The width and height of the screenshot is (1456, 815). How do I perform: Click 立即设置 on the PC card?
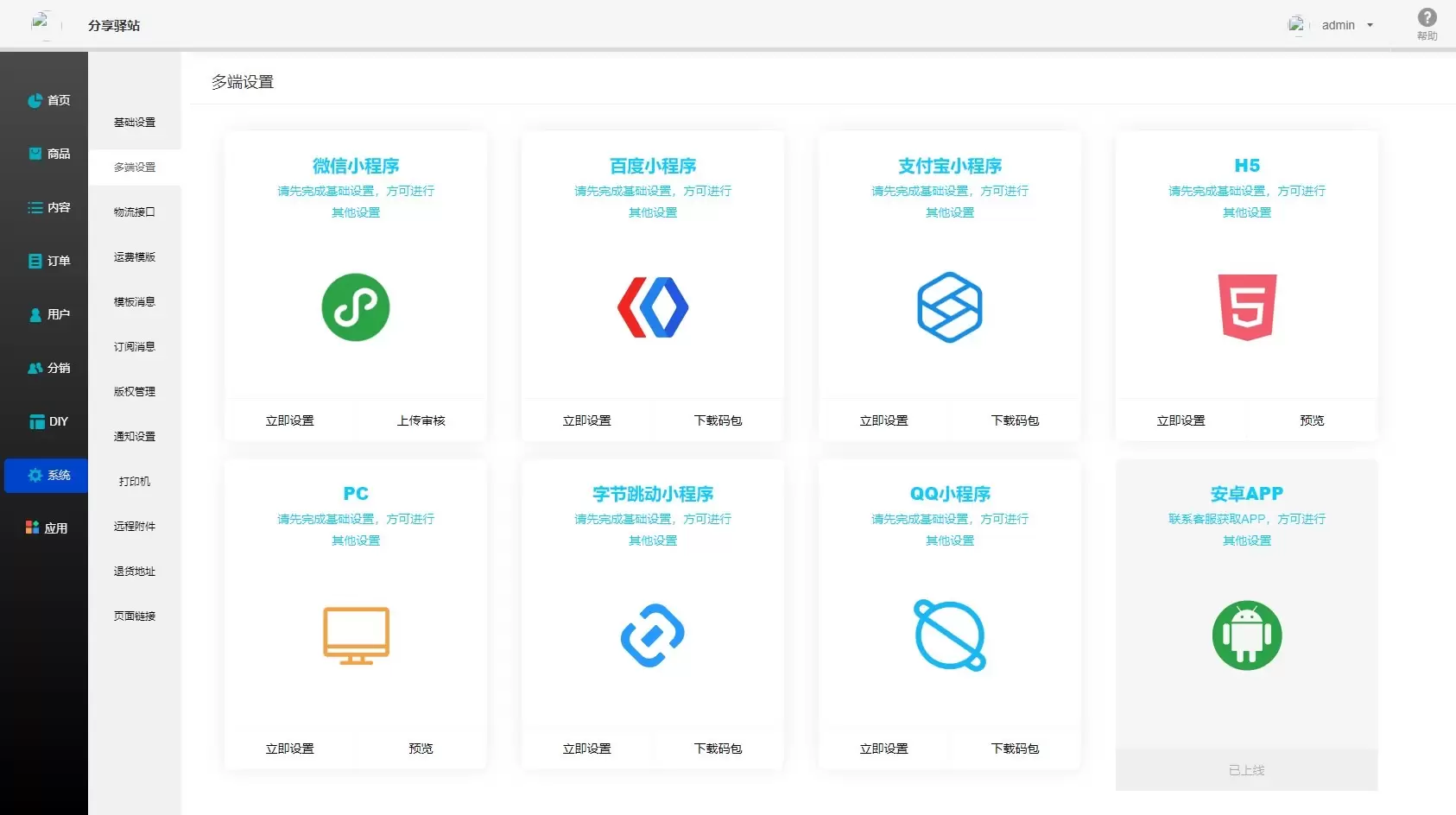click(290, 749)
